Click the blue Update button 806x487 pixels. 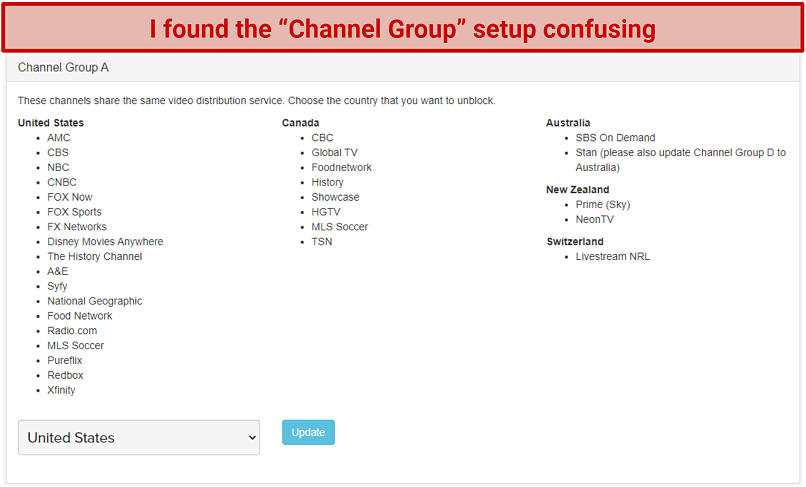pos(308,432)
